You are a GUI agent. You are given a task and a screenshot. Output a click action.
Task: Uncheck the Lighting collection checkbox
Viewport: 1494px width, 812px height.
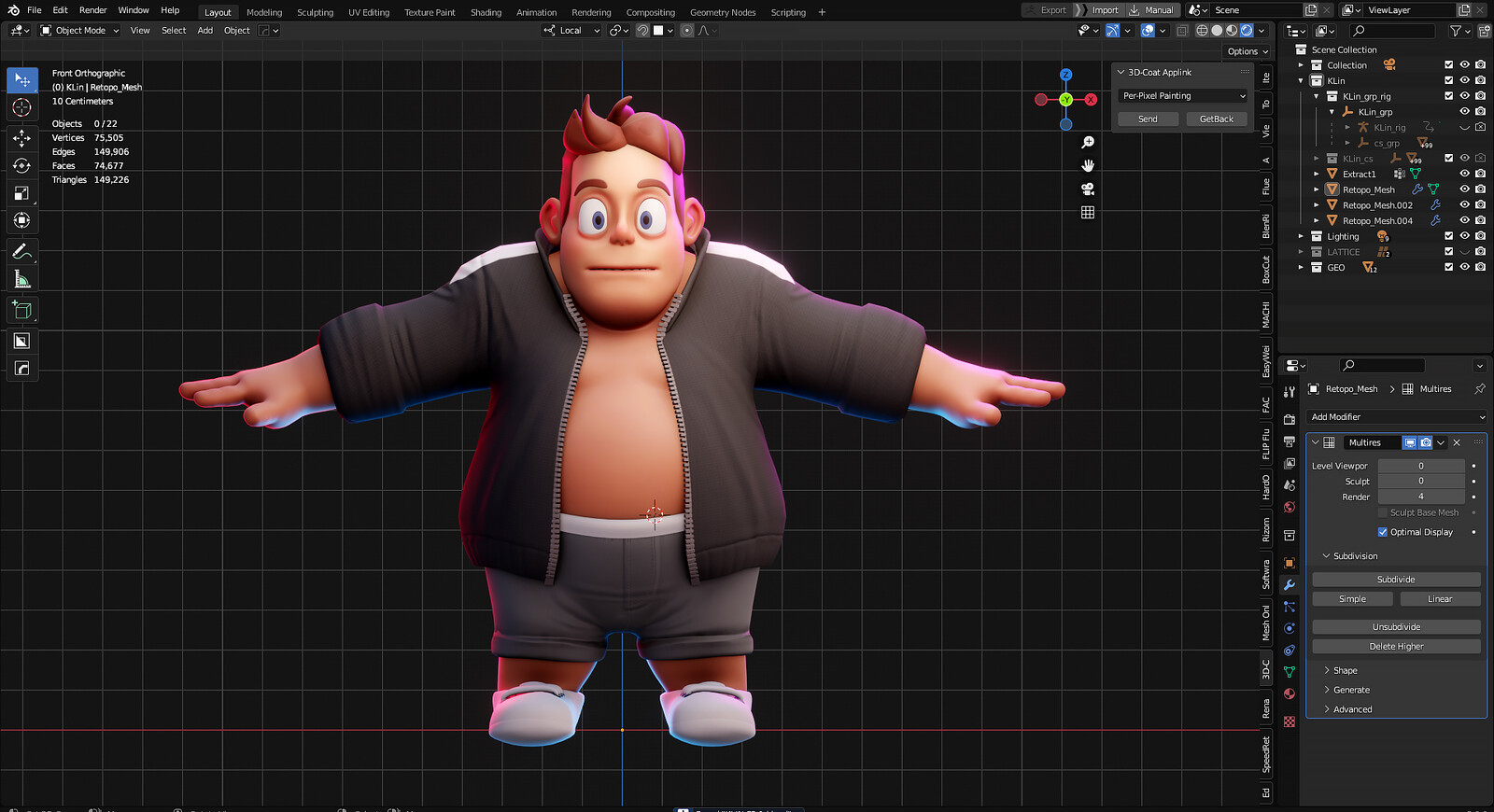click(x=1448, y=237)
